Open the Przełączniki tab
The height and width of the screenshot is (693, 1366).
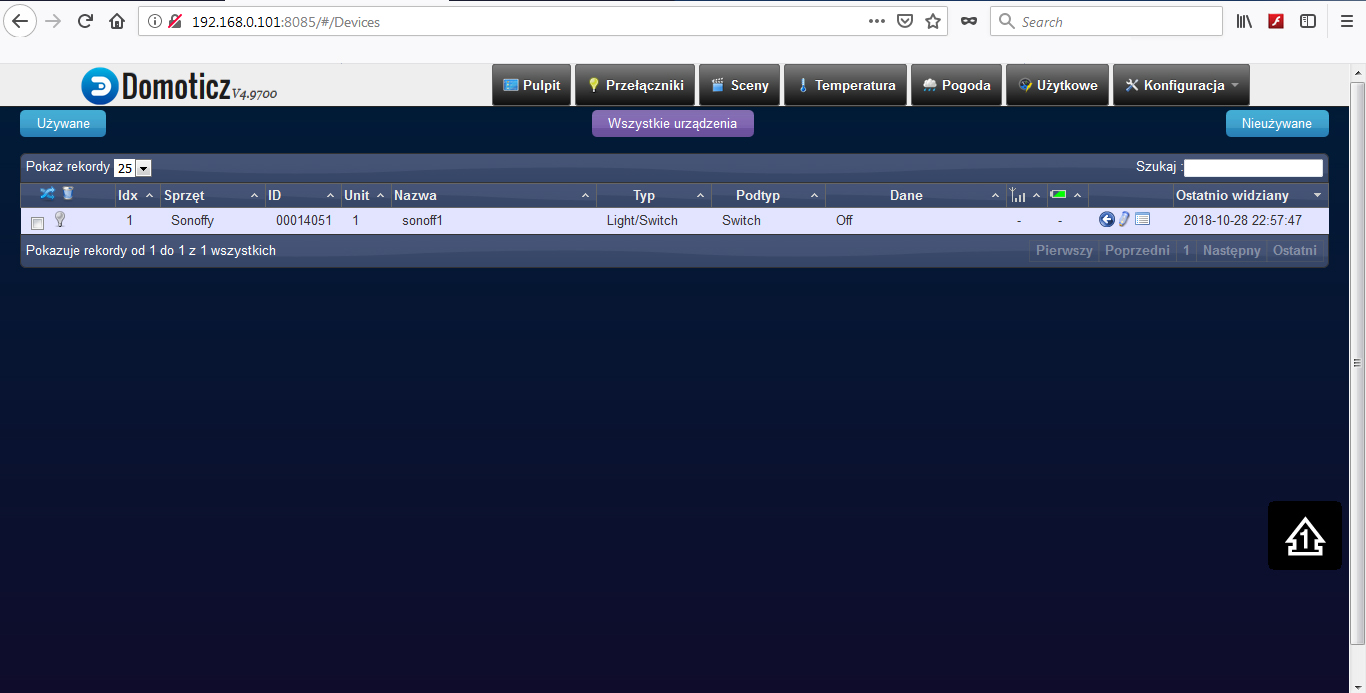(x=635, y=86)
